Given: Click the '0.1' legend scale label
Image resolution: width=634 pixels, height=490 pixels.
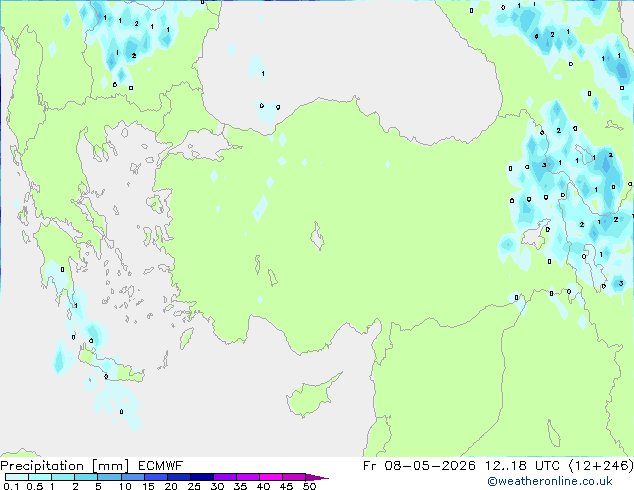Looking at the screenshot, I should coord(11,486).
